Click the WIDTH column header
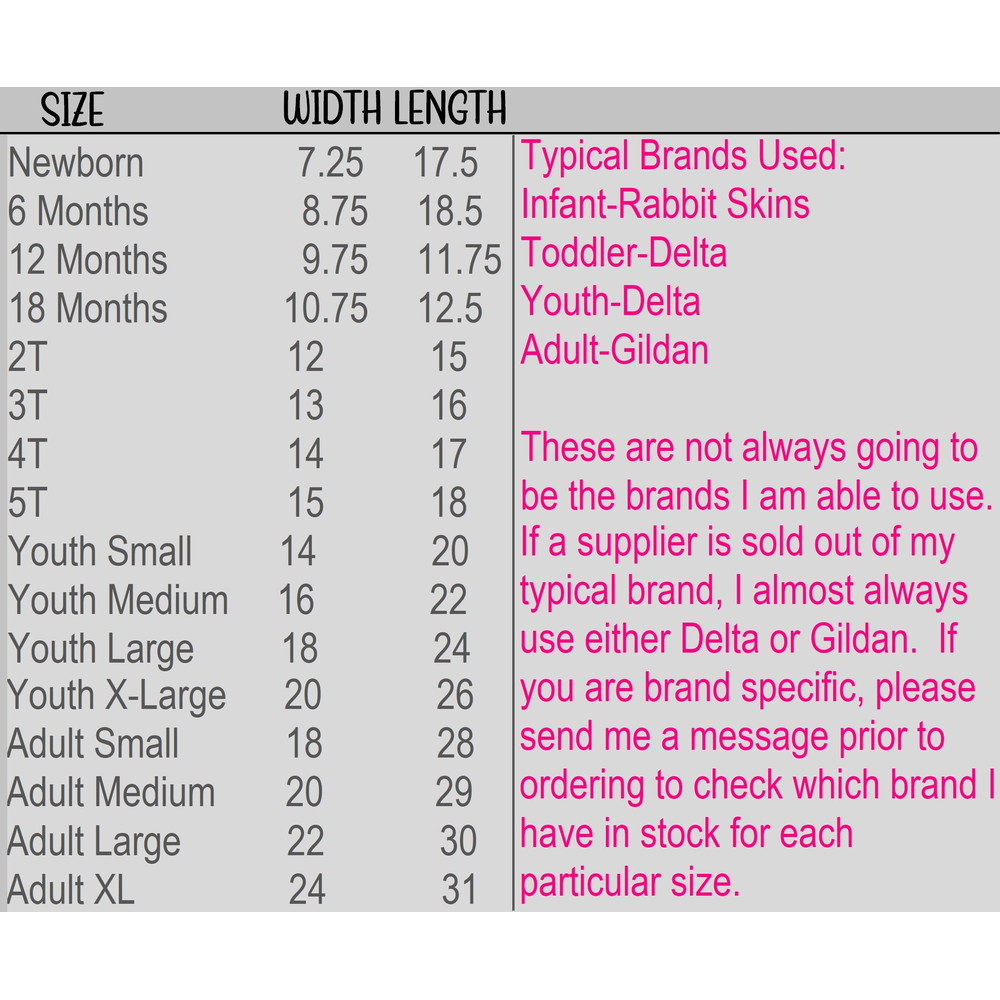This screenshot has height=1000, width=1000. click(x=334, y=110)
